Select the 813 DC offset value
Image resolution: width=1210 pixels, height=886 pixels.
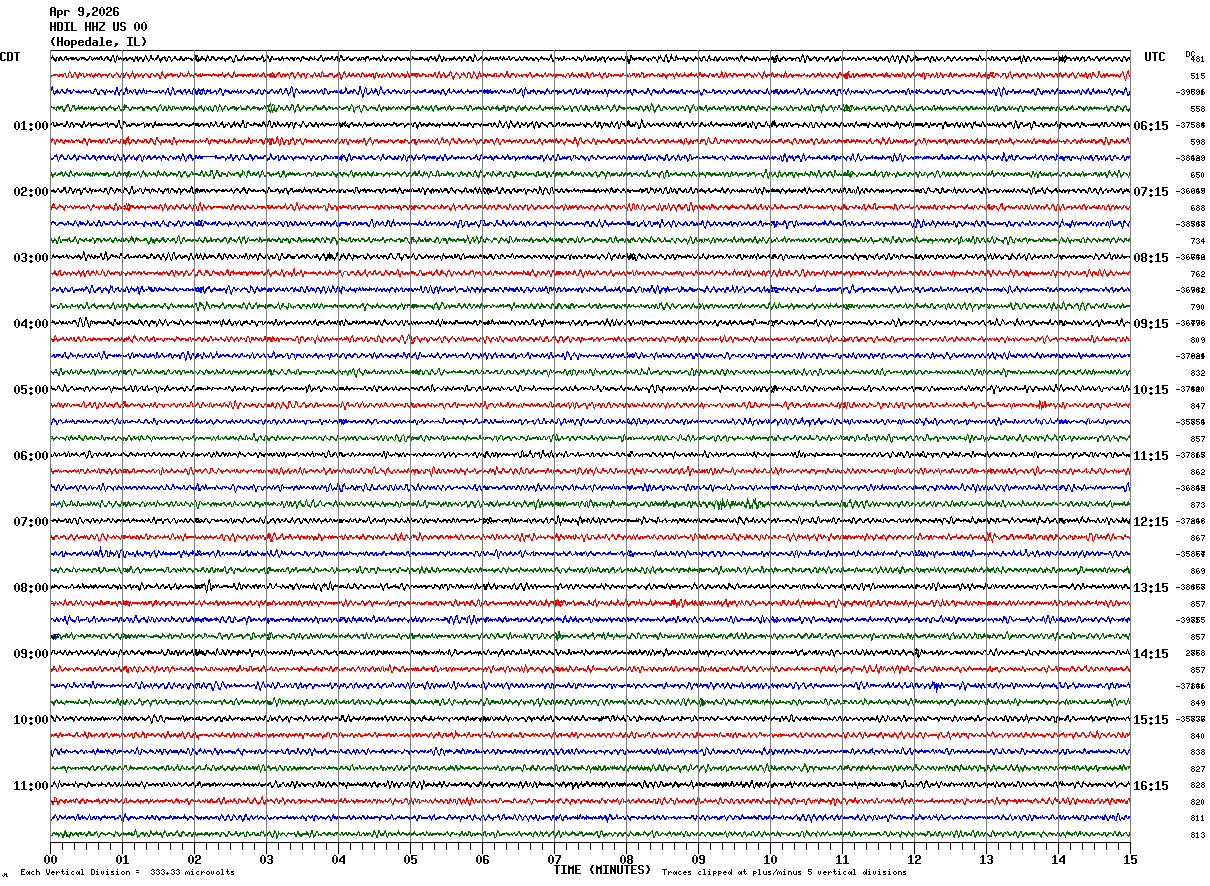click(1197, 835)
